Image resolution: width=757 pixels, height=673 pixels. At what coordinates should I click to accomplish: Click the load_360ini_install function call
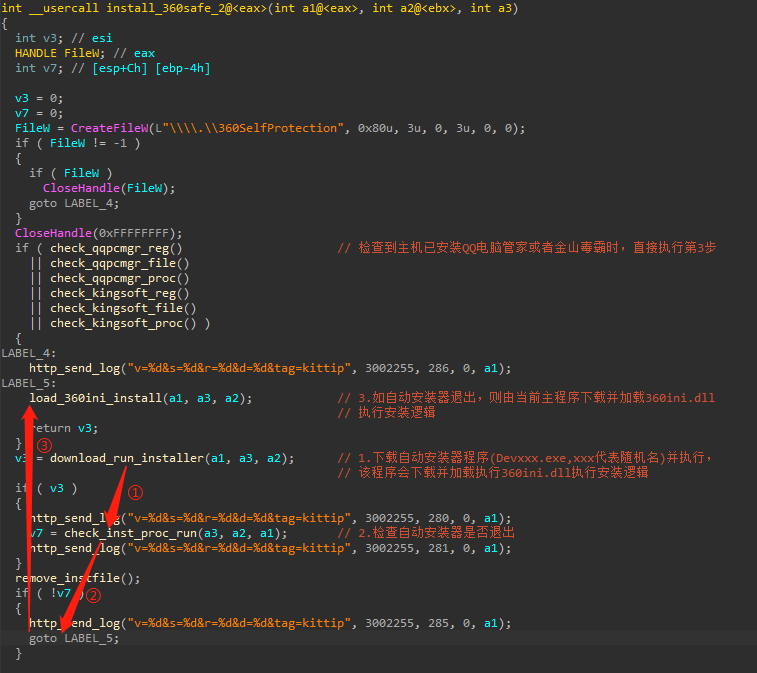[95, 398]
